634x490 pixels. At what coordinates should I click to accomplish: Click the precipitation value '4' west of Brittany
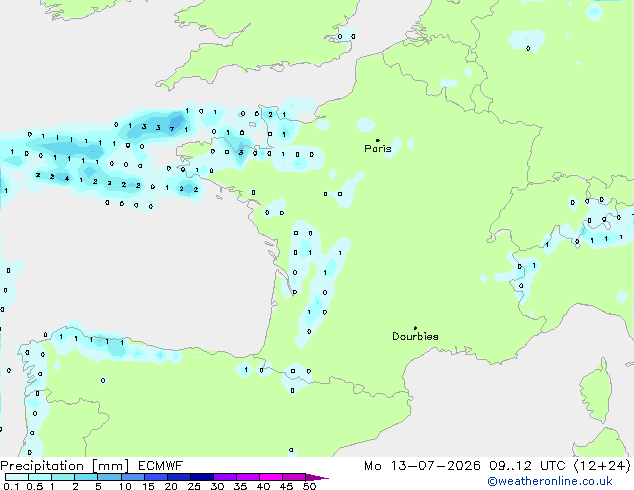click(67, 178)
